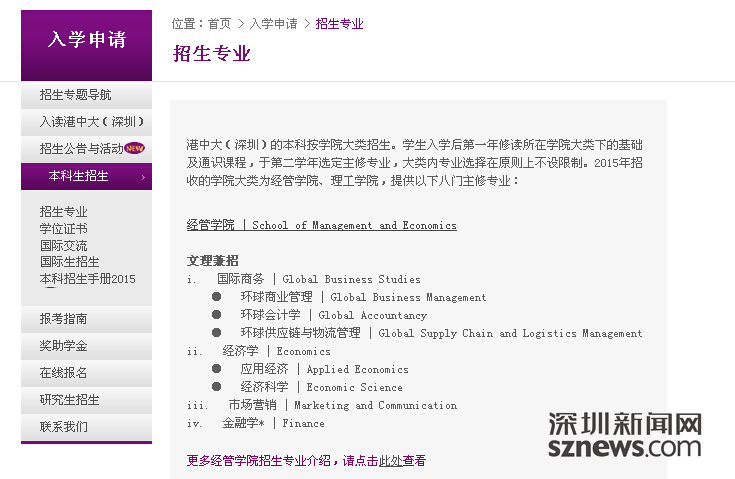
Task: Go to 国际交流 submenu link
Action: [x=63, y=246]
